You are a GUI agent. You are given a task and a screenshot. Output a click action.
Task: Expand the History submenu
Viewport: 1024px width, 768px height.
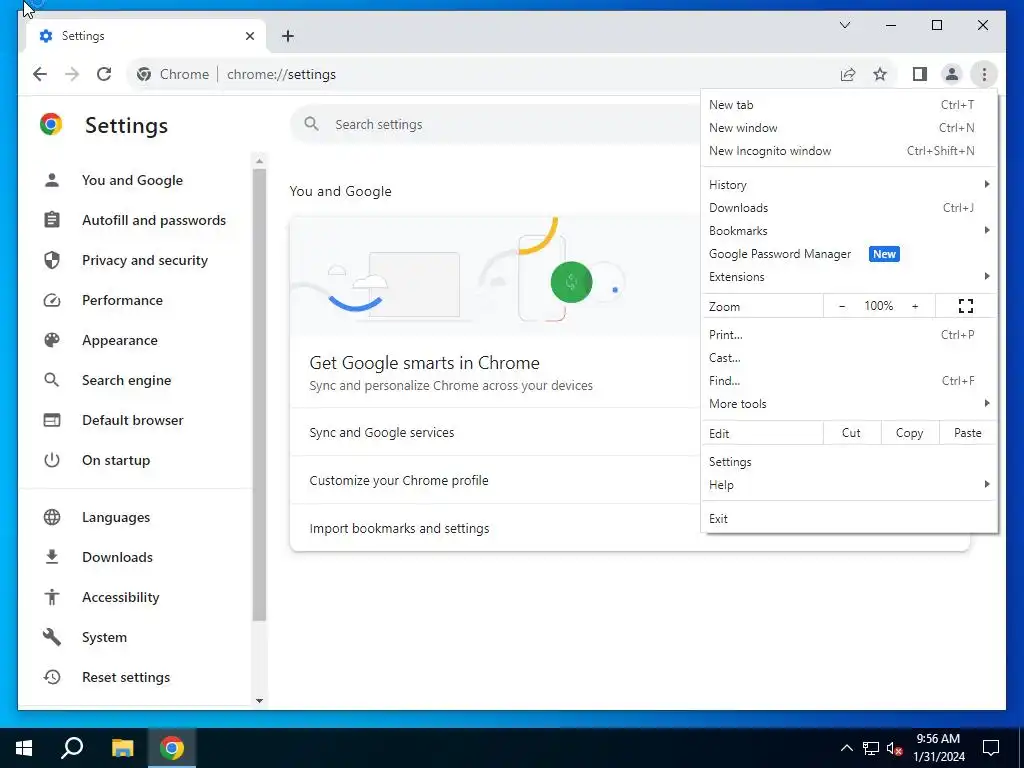tap(849, 185)
